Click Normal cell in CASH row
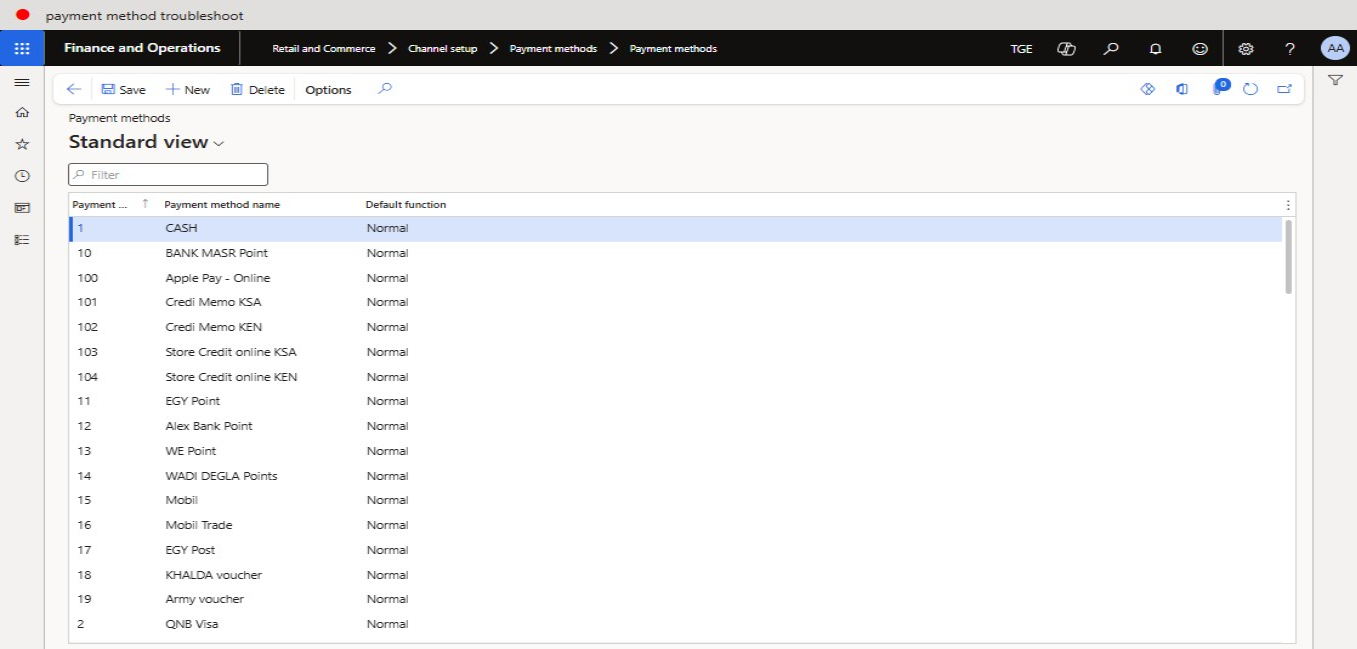 tap(387, 228)
